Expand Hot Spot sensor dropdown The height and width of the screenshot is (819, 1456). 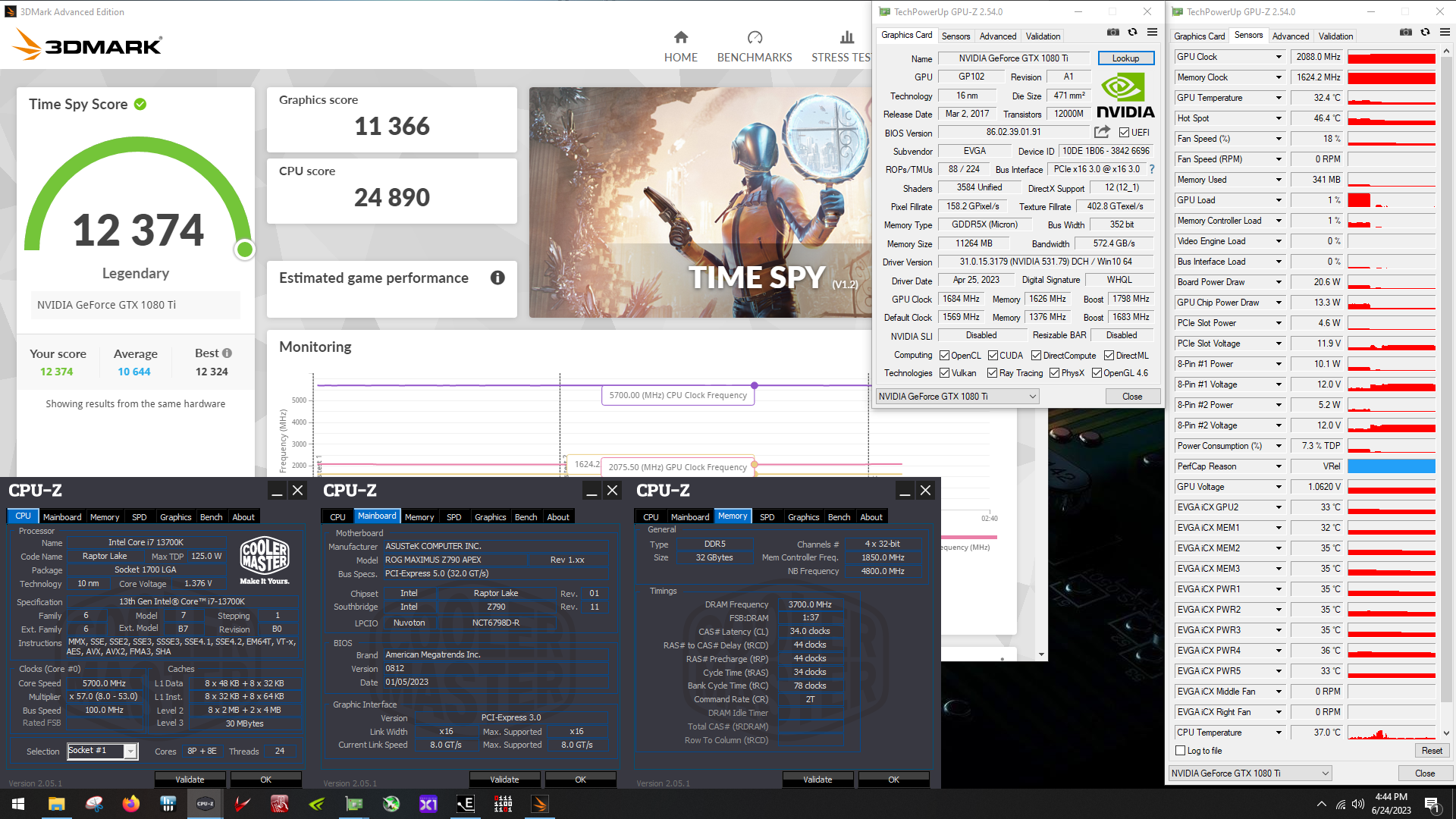point(1279,118)
